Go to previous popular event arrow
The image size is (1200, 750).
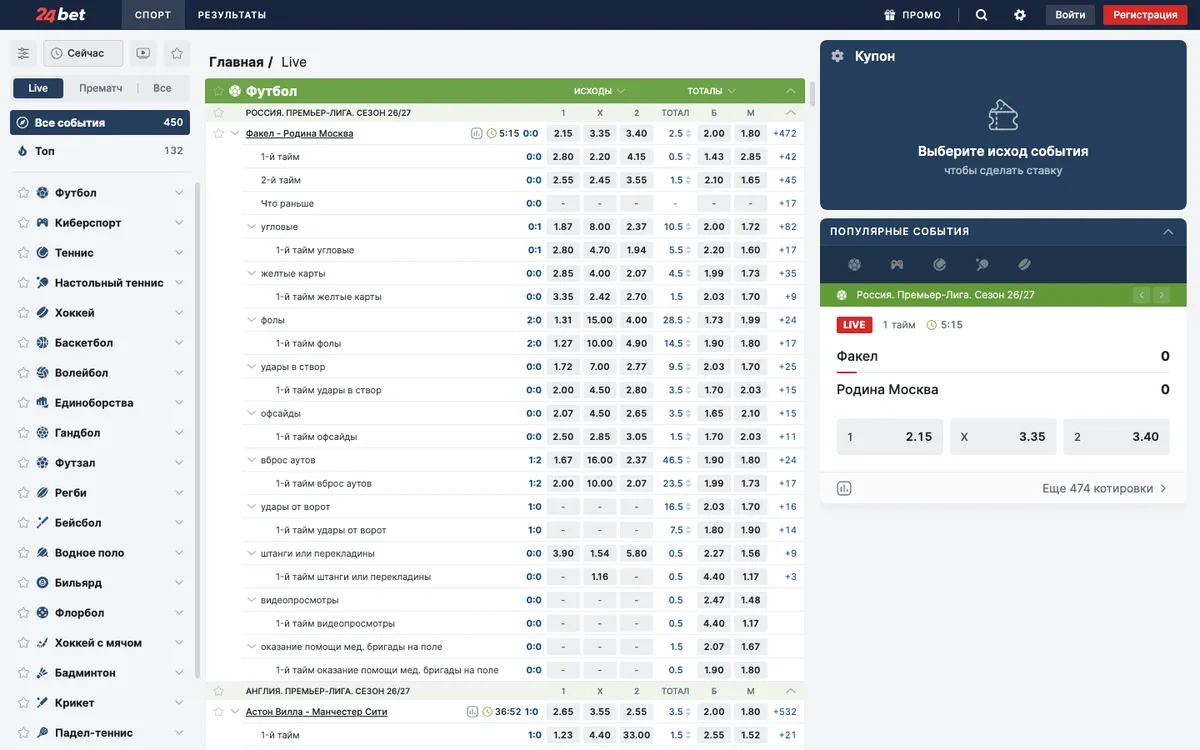pos(1141,295)
